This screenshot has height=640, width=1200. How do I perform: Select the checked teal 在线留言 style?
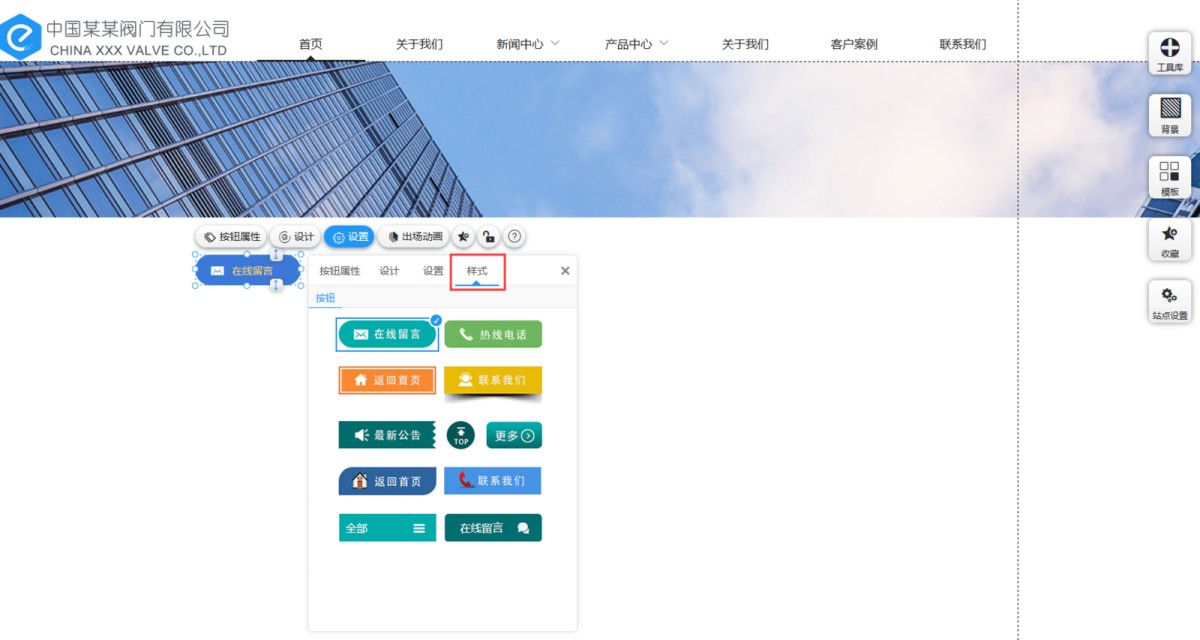387,334
